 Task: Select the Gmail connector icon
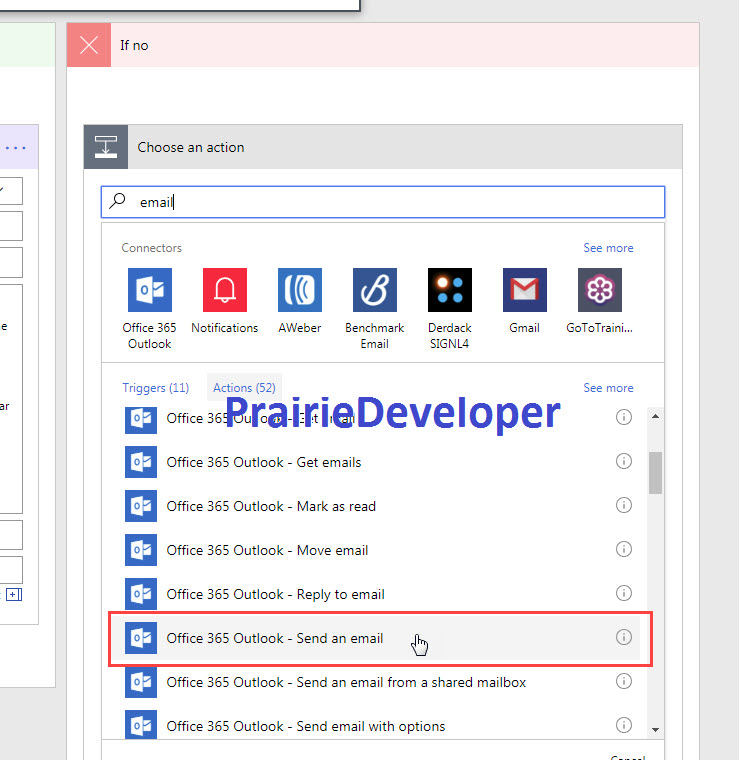(525, 290)
